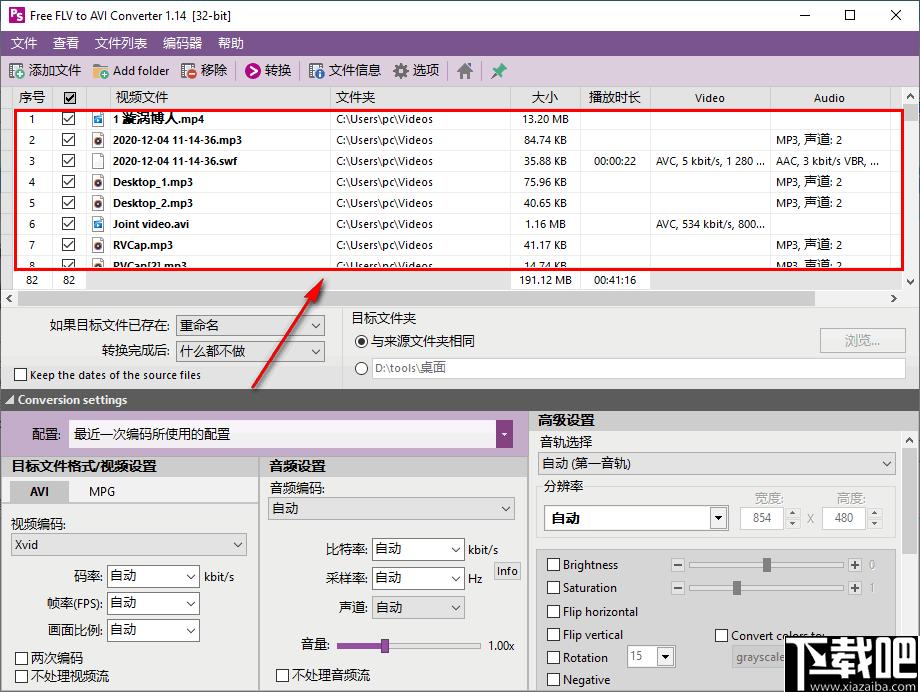This screenshot has height=692, width=920.
Task: Click plus icon of Saturation slider
Action: pos(855,588)
